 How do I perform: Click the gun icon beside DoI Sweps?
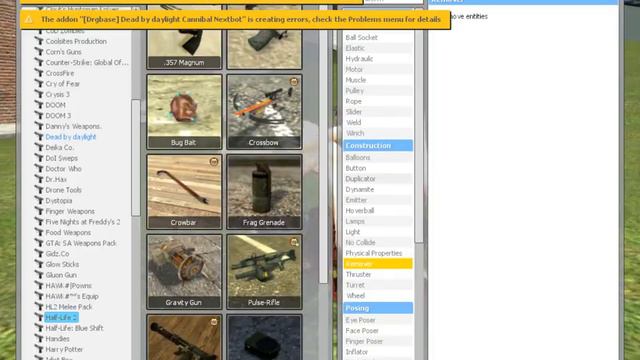click(39, 158)
